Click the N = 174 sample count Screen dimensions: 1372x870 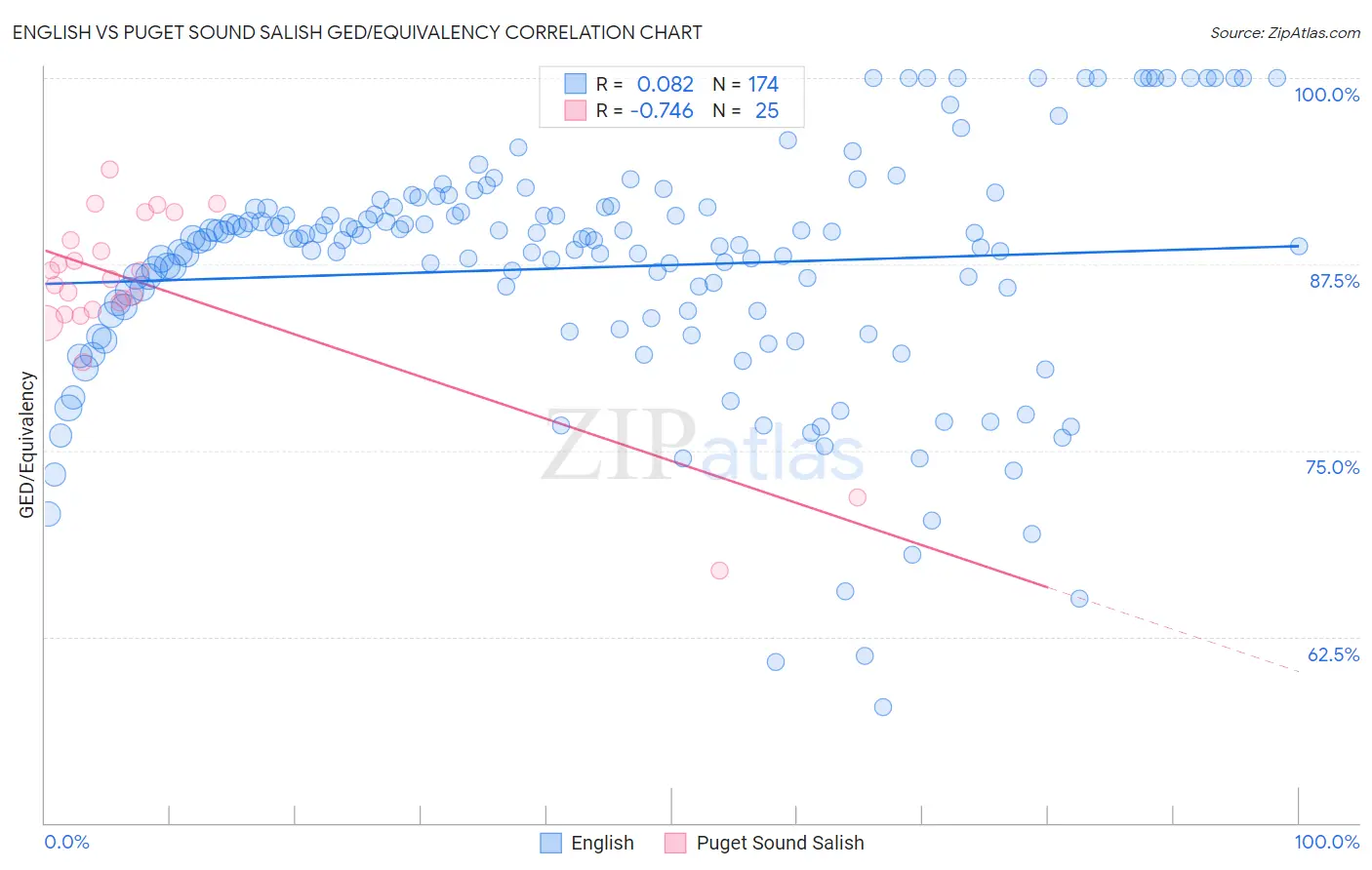(746, 84)
